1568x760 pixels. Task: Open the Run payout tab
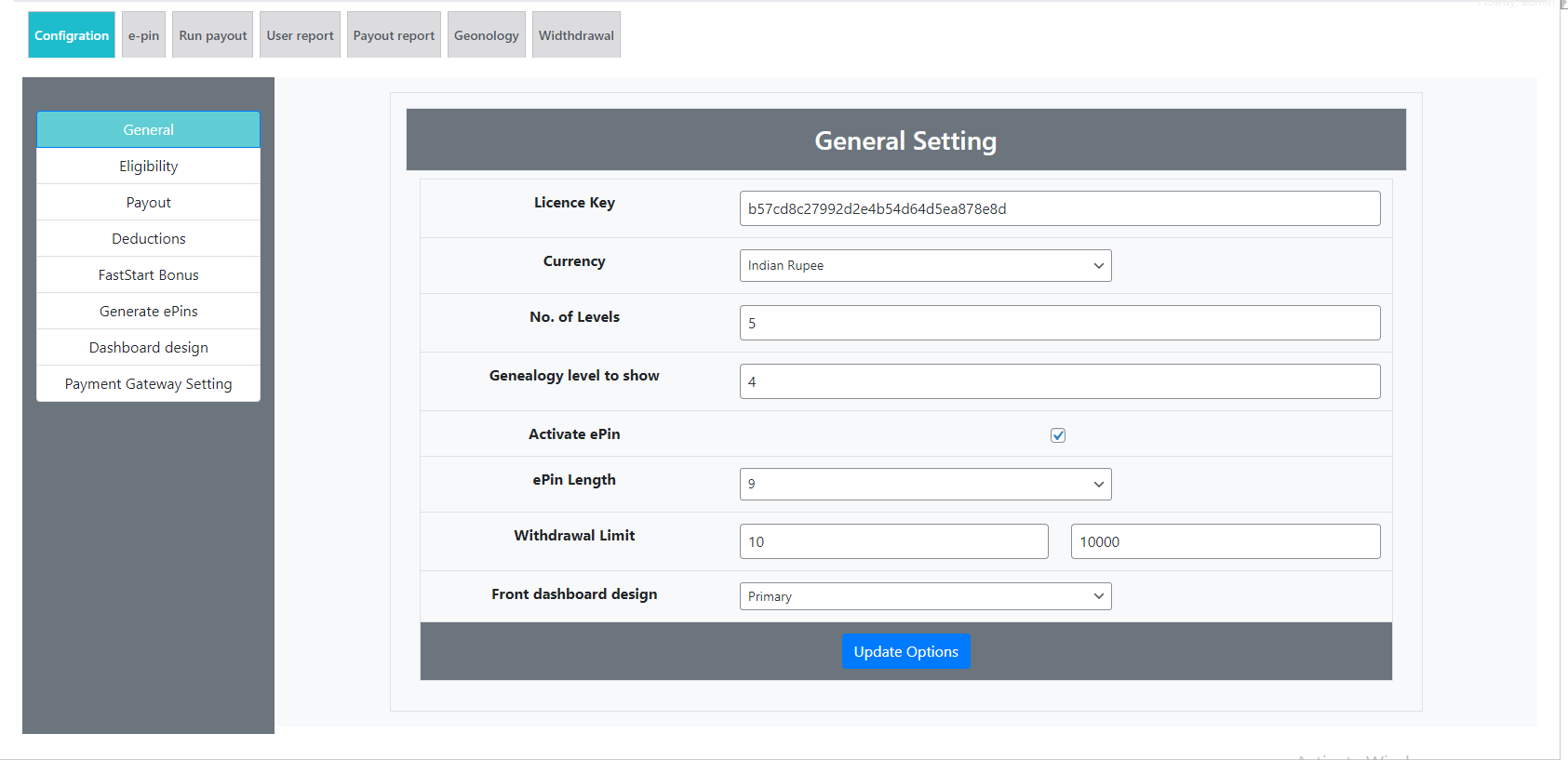[213, 35]
